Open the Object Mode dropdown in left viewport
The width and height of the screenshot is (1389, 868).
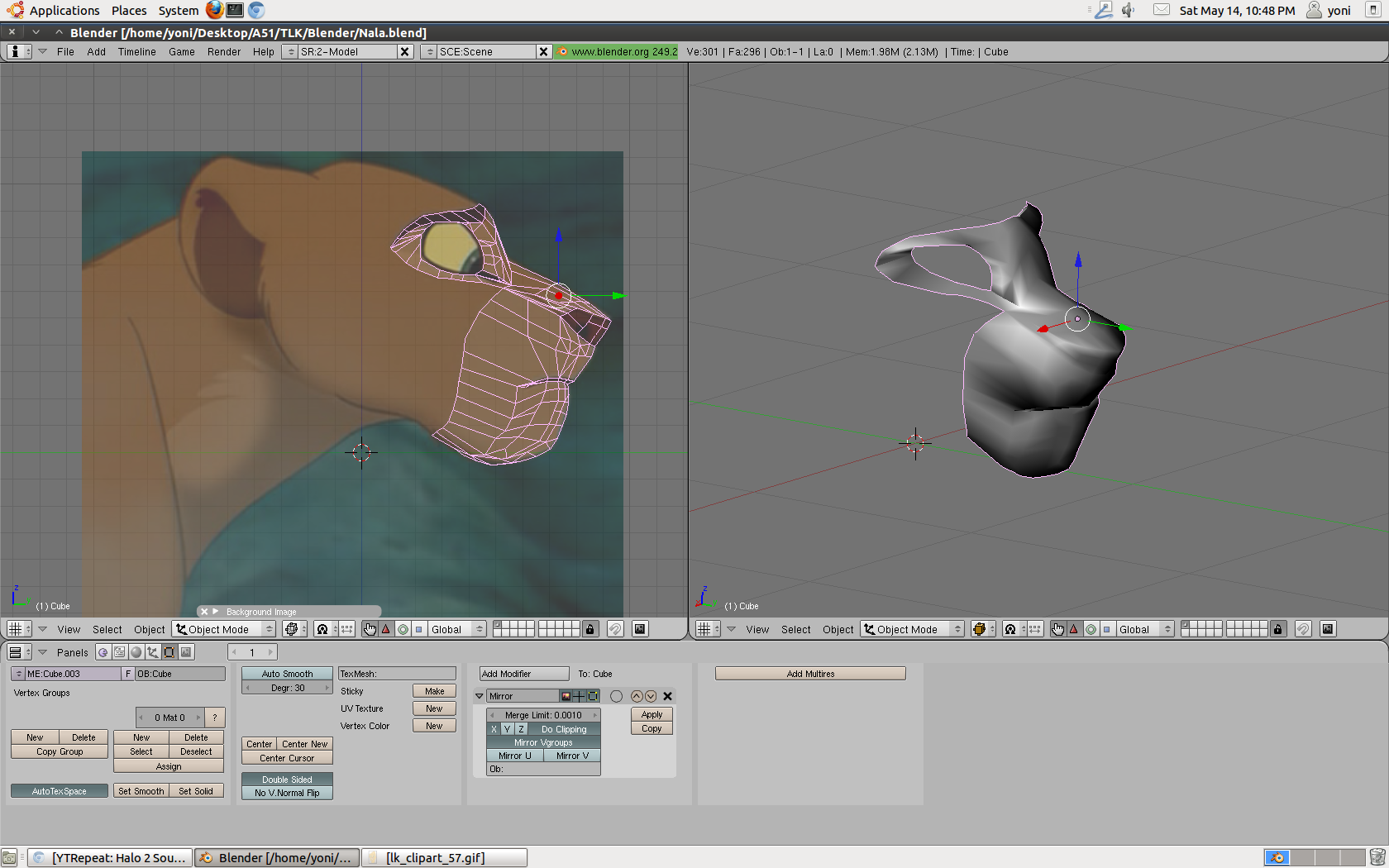click(x=223, y=629)
